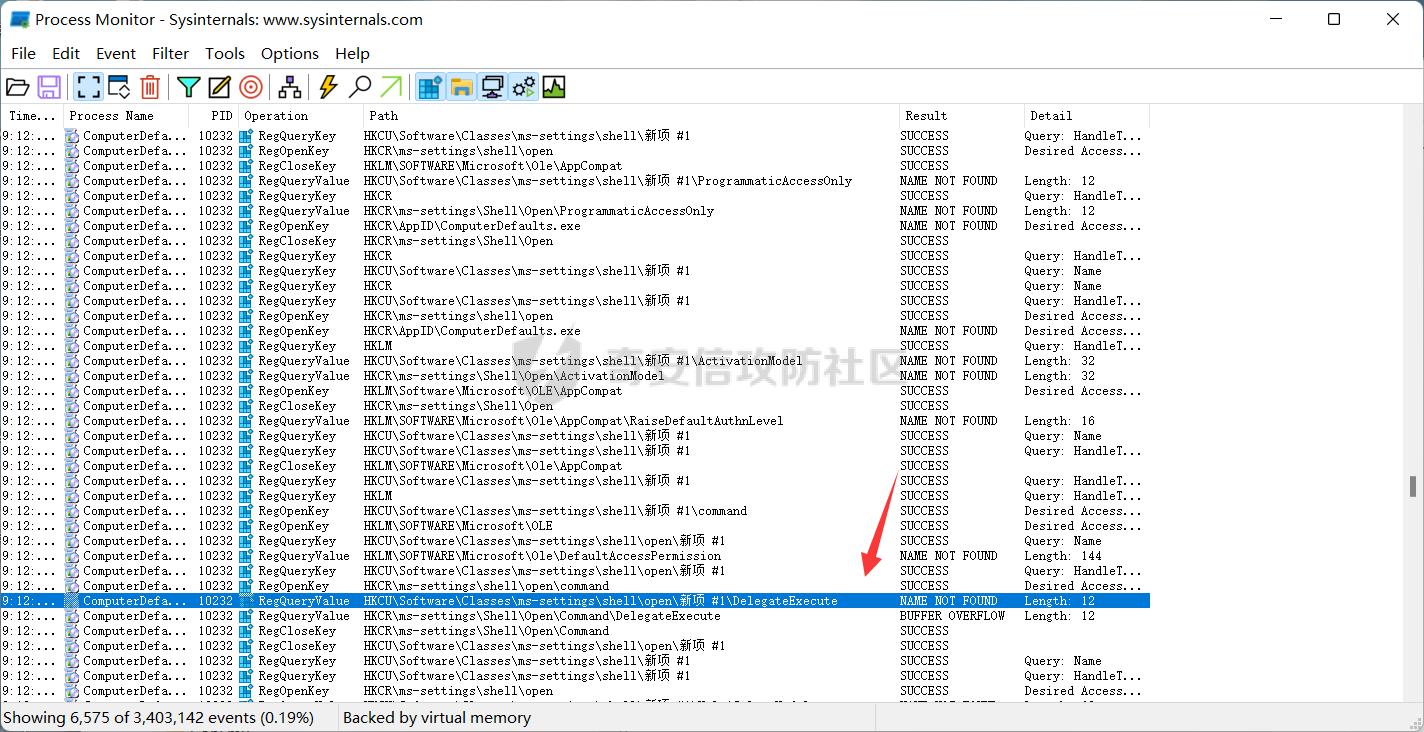Select HKCR\ms-settings\Shell\Open\ActivationModel path
Screen dimensions: 1424x732
pyautogui.click(x=514, y=376)
